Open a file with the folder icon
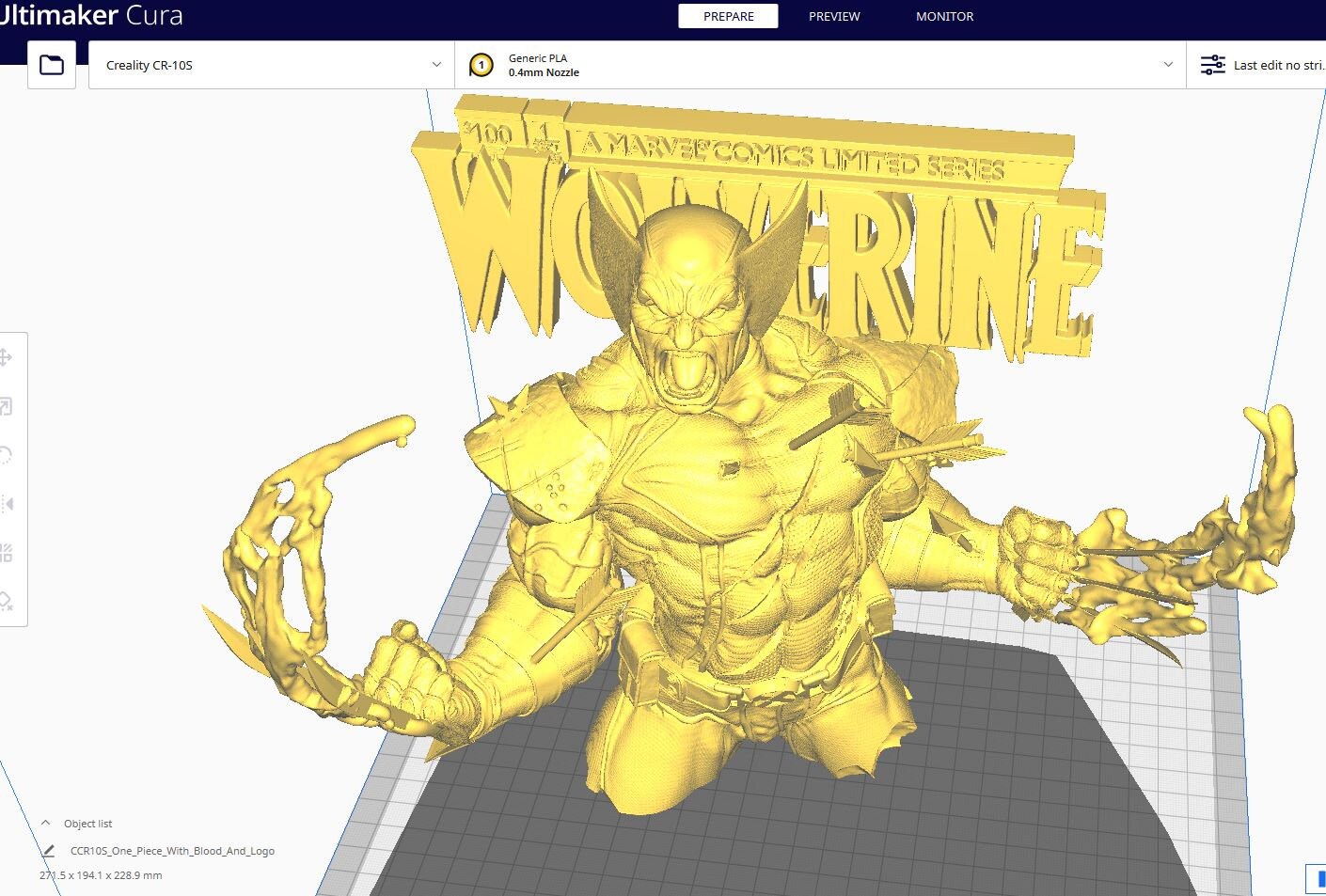The width and height of the screenshot is (1326, 896). tap(51, 64)
